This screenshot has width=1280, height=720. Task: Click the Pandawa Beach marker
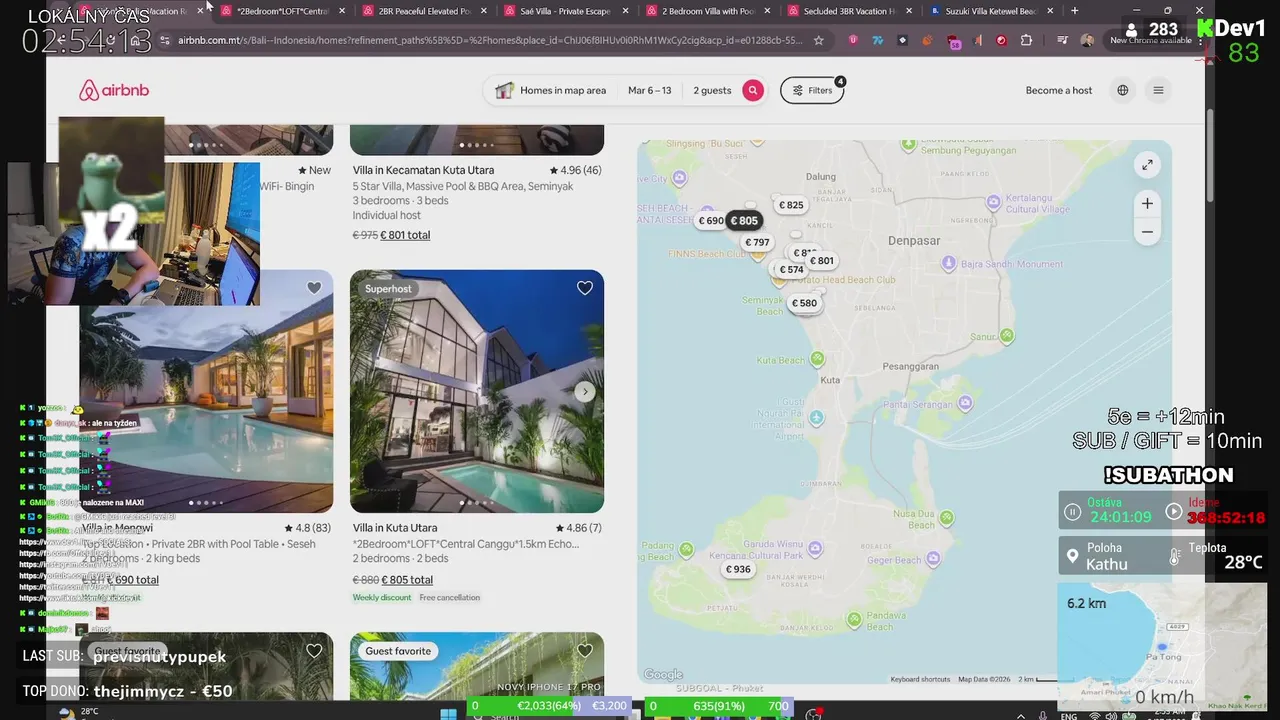(853, 619)
